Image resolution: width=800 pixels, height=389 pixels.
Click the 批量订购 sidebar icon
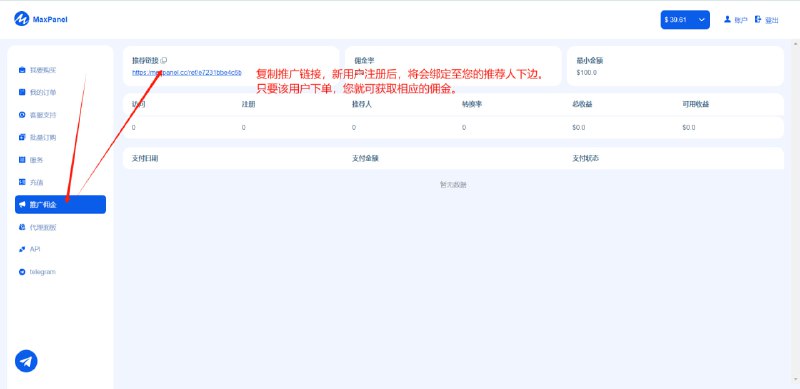click(22, 137)
